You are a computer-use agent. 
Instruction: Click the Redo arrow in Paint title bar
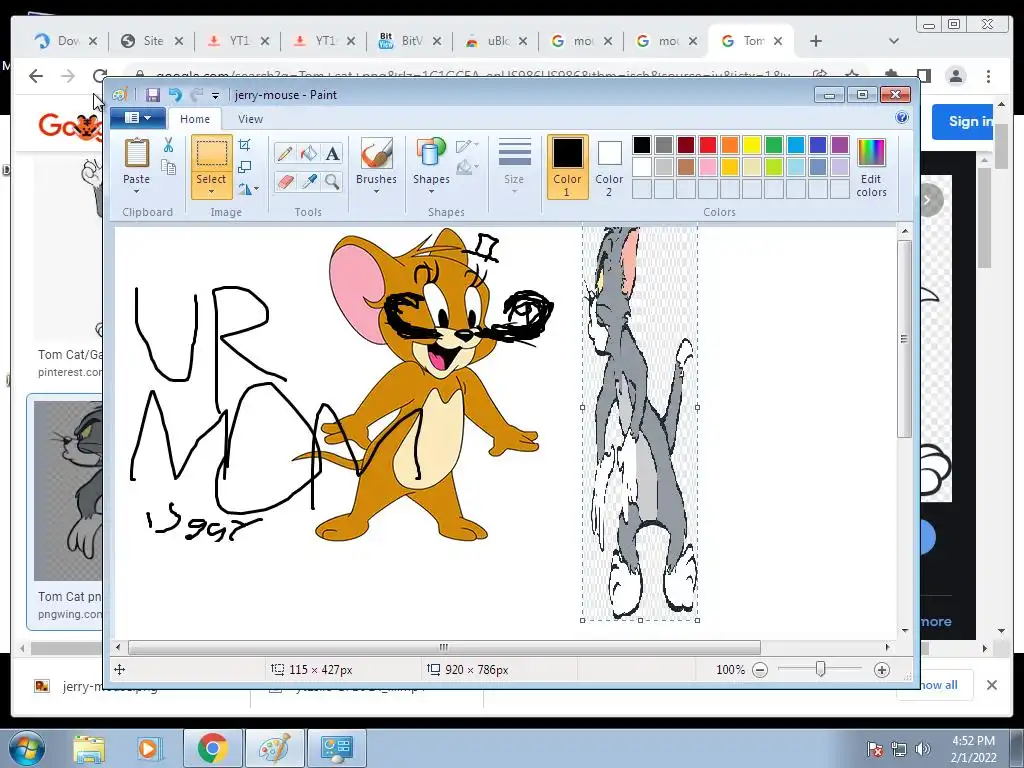point(197,95)
